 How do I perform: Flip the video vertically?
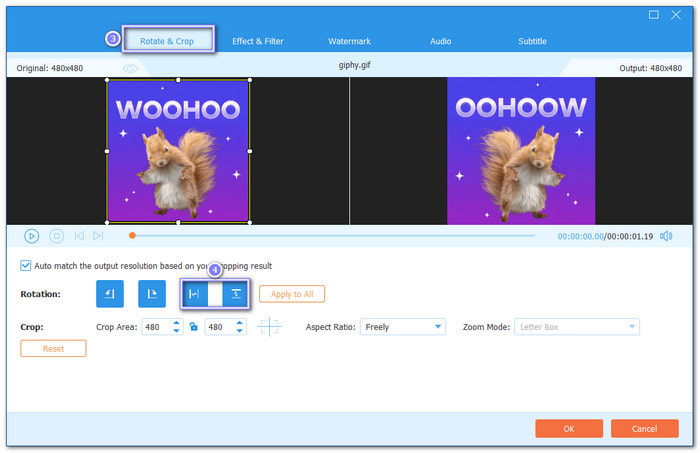(235, 294)
